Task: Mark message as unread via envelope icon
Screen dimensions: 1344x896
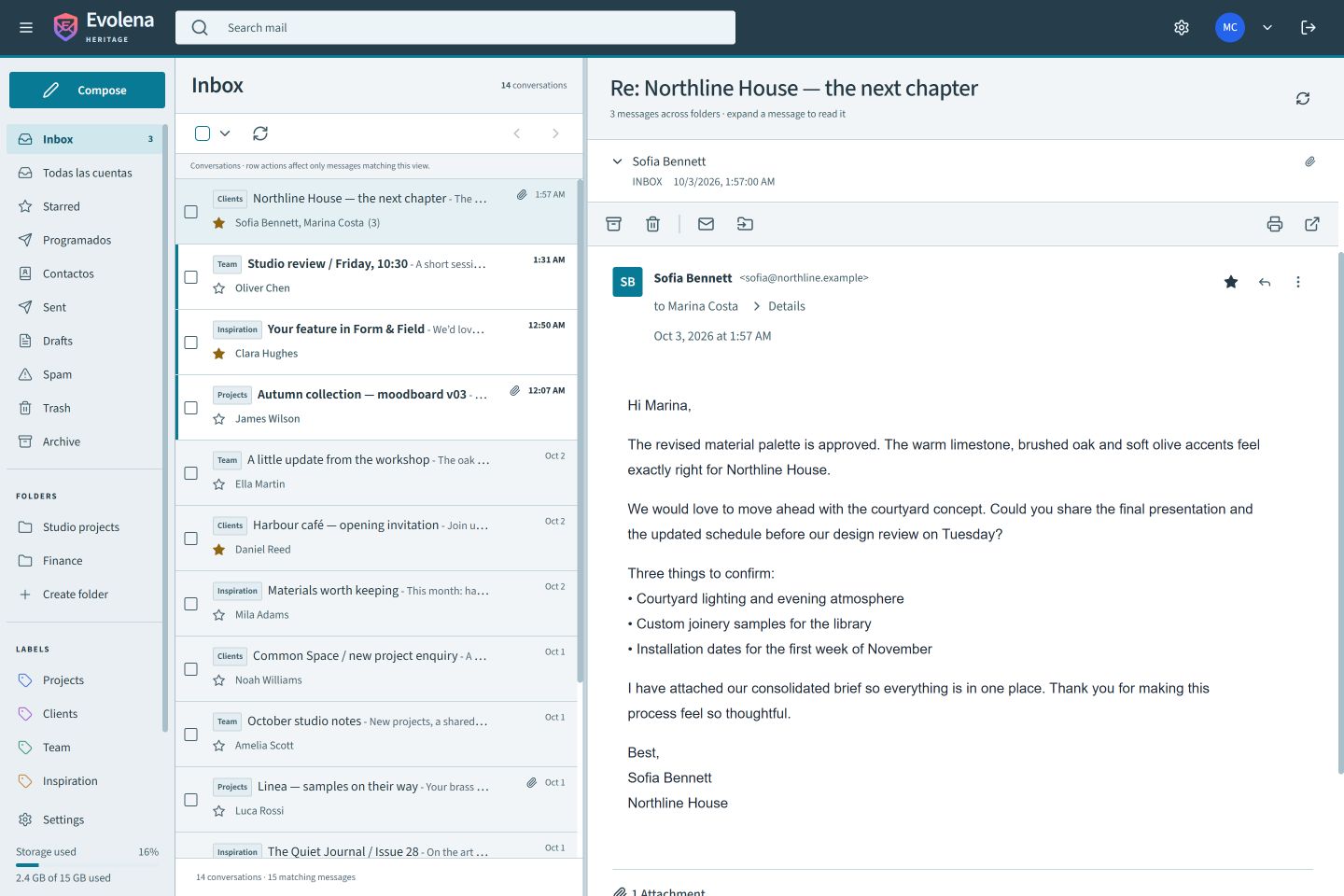Action: coord(707,224)
